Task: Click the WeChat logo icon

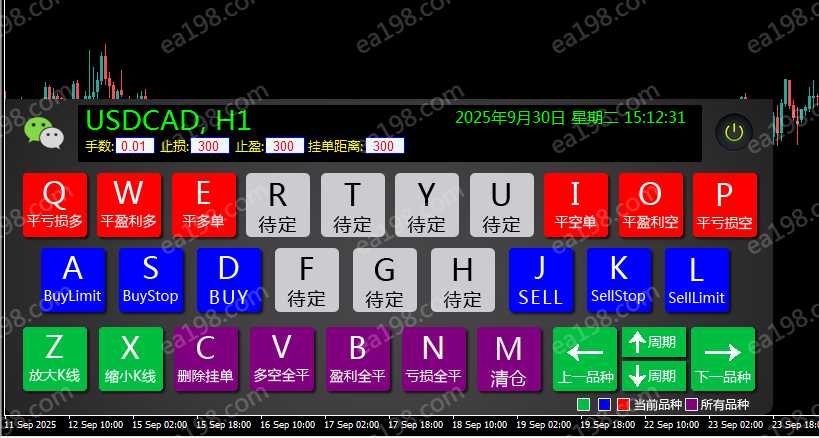Action: point(44,131)
